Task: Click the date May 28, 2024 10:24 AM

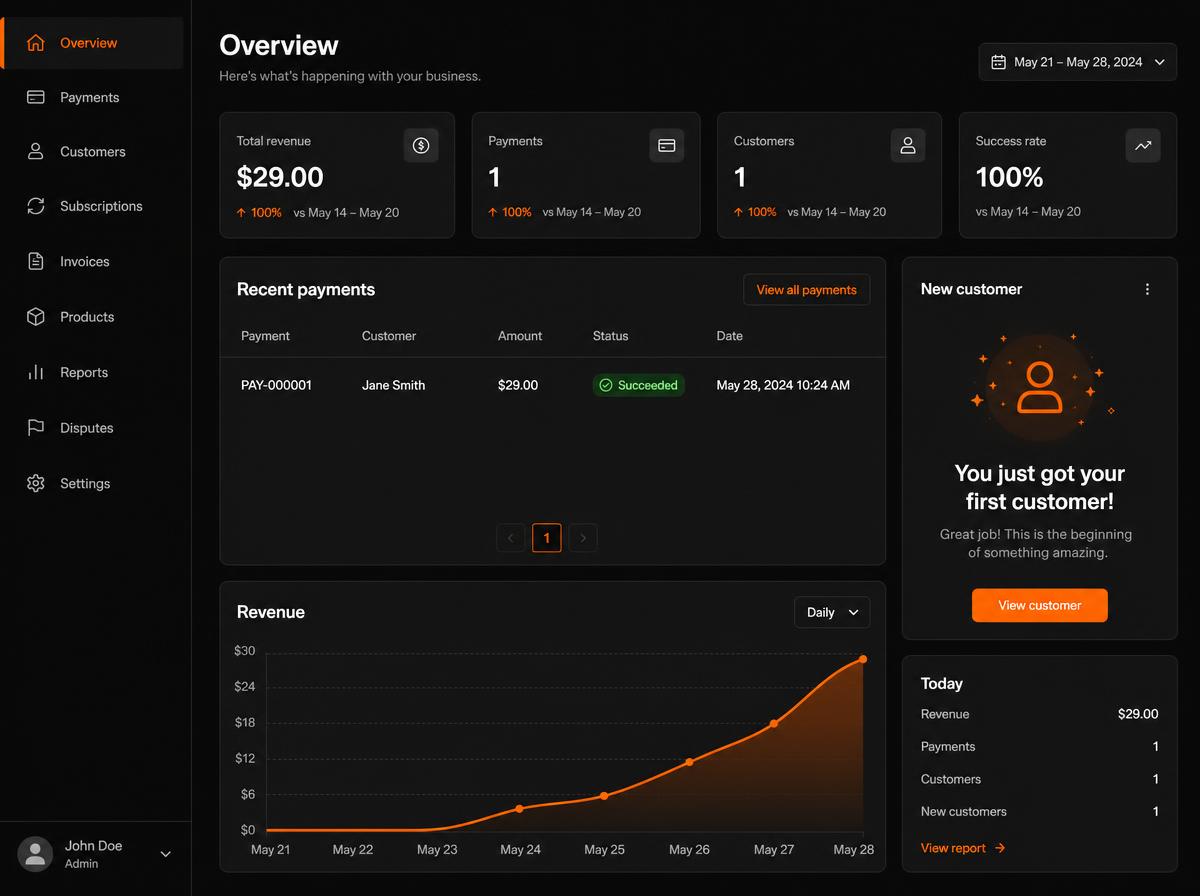Action: pyautogui.click(x=783, y=385)
